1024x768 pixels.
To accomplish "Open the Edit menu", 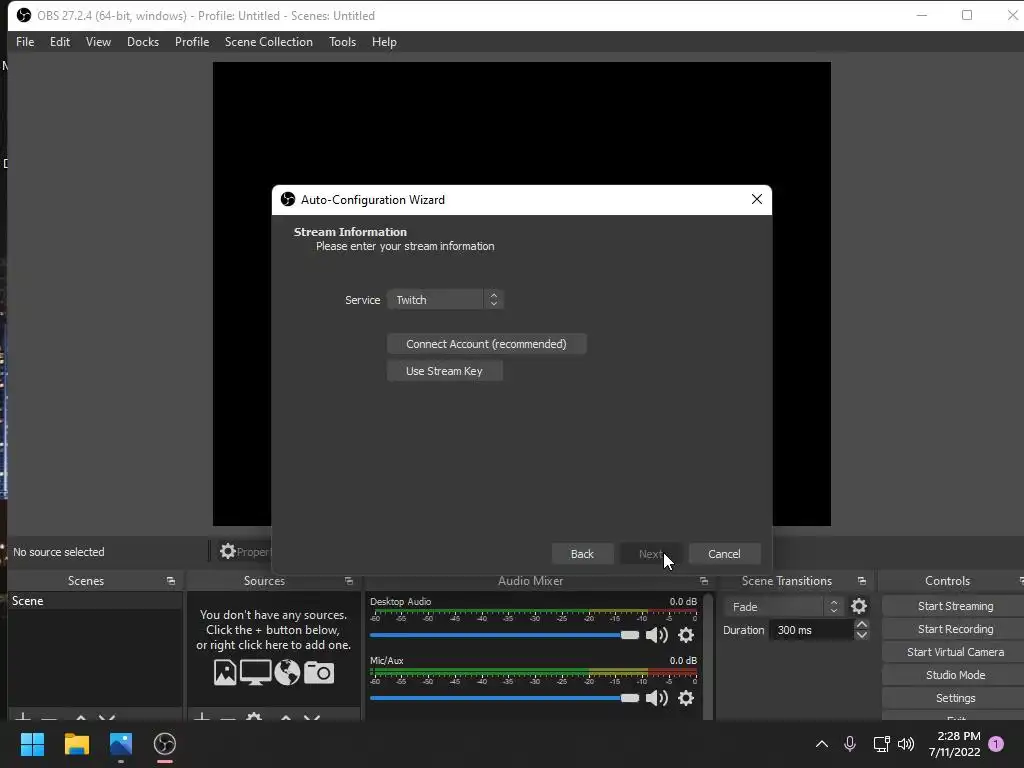I will click(x=59, y=42).
